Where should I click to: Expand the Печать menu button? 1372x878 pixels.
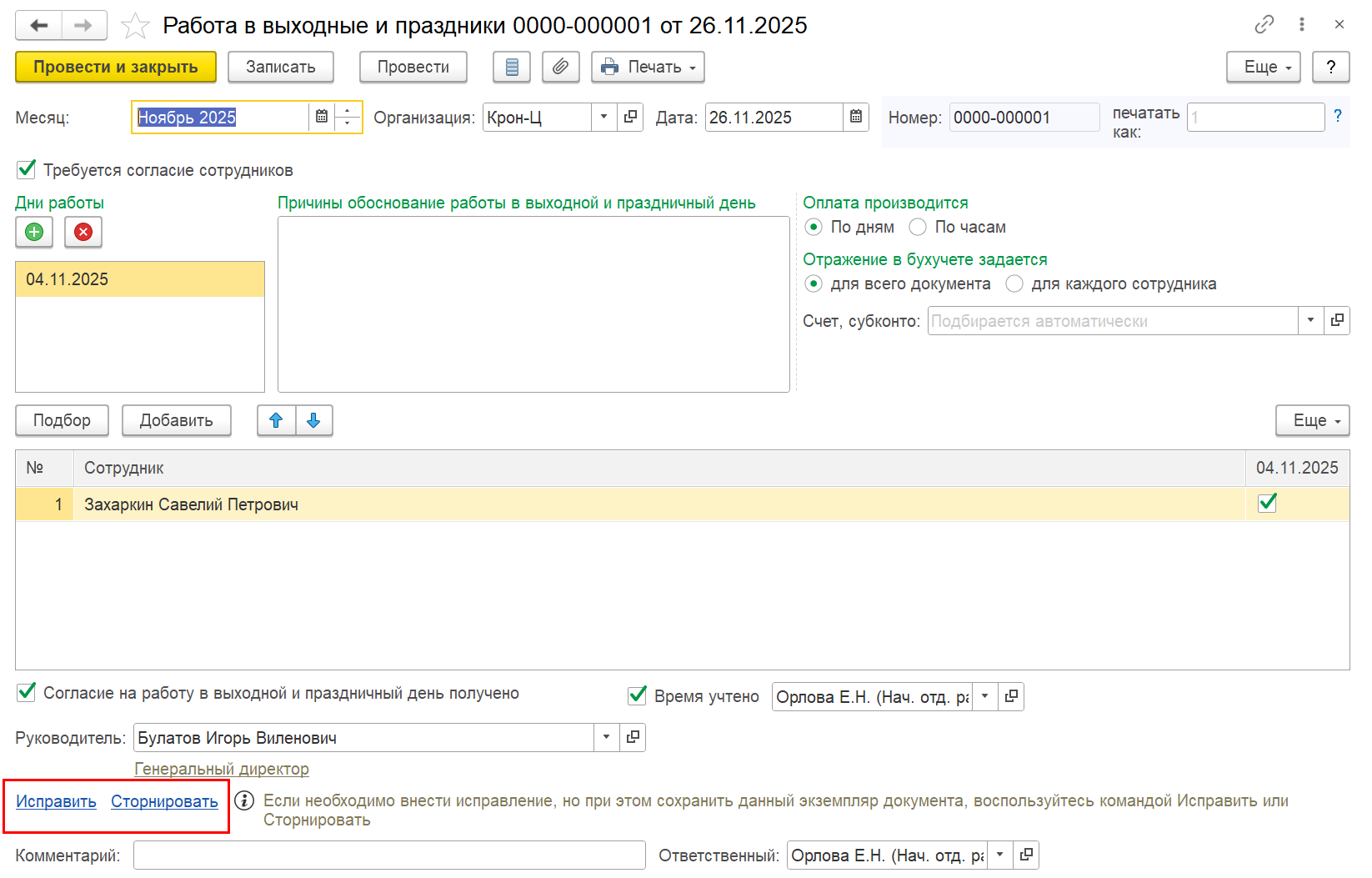tap(648, 67)
